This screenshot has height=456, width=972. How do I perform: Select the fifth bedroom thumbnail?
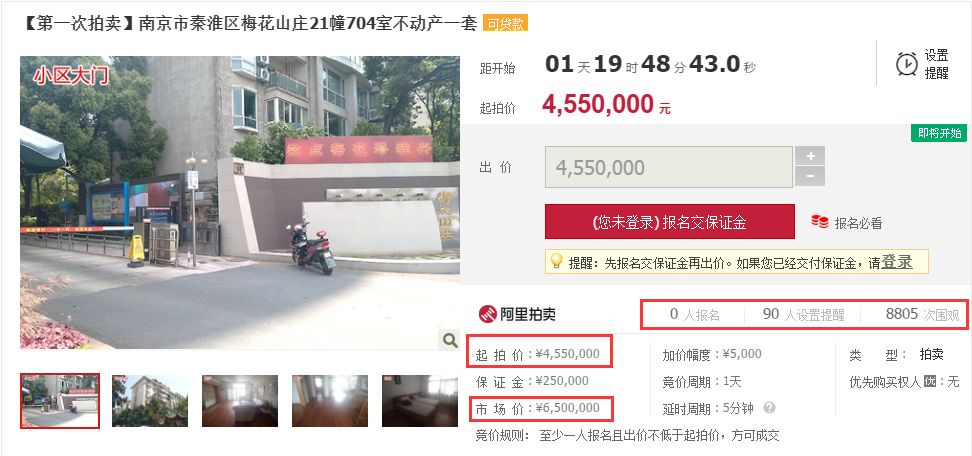tap(420, 401)
